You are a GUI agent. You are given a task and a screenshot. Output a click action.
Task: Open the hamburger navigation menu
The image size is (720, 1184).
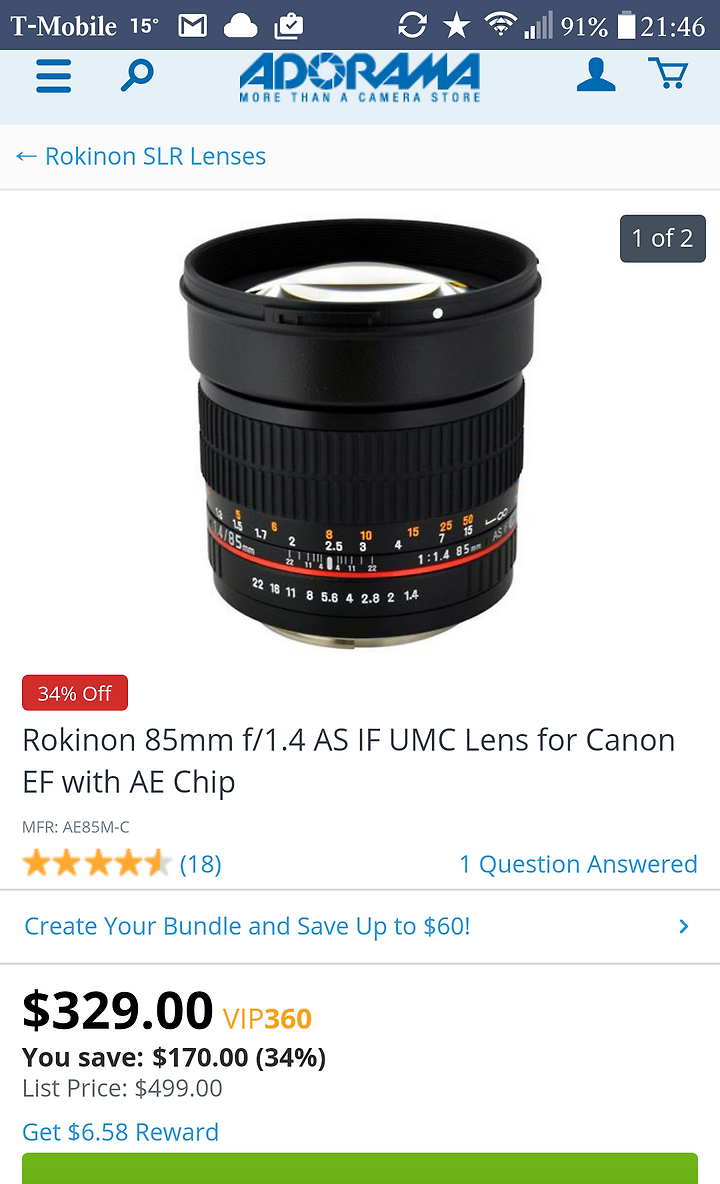54,76
